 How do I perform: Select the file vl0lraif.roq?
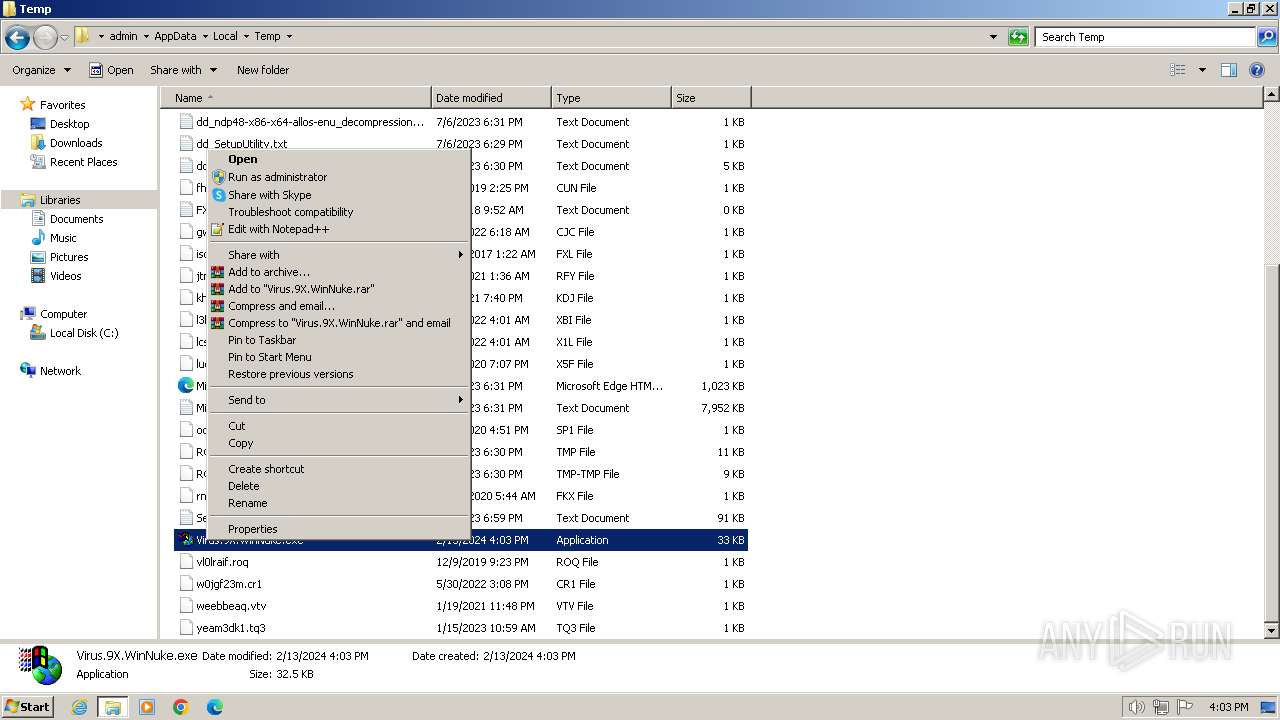222,562
